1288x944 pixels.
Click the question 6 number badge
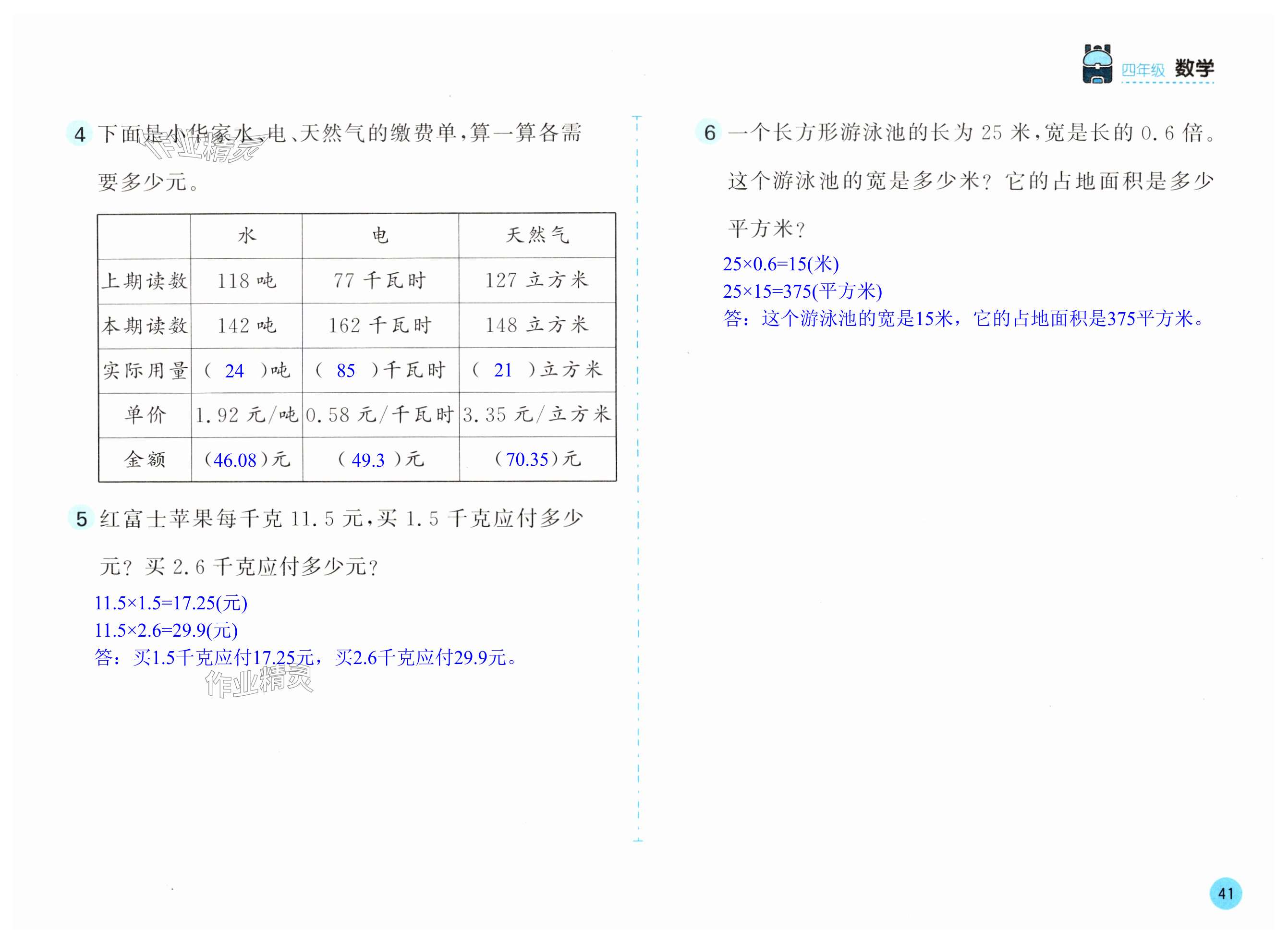click(709, 133)
